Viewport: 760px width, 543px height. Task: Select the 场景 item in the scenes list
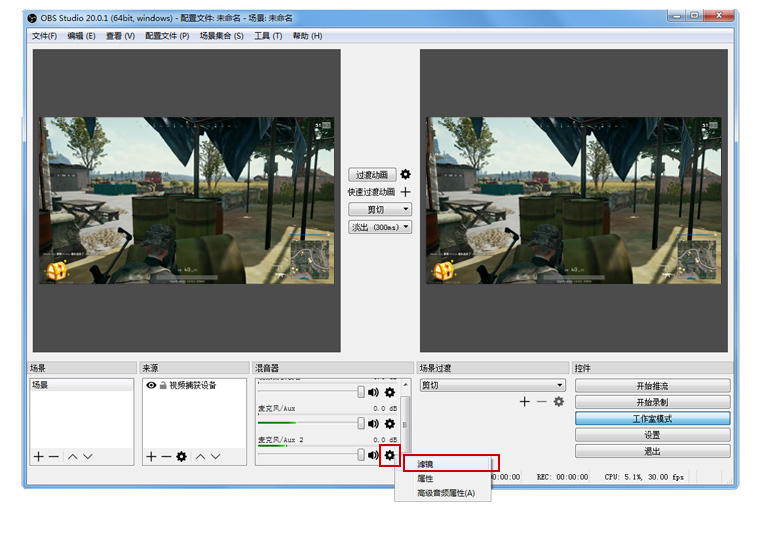[x=81, y=385]
